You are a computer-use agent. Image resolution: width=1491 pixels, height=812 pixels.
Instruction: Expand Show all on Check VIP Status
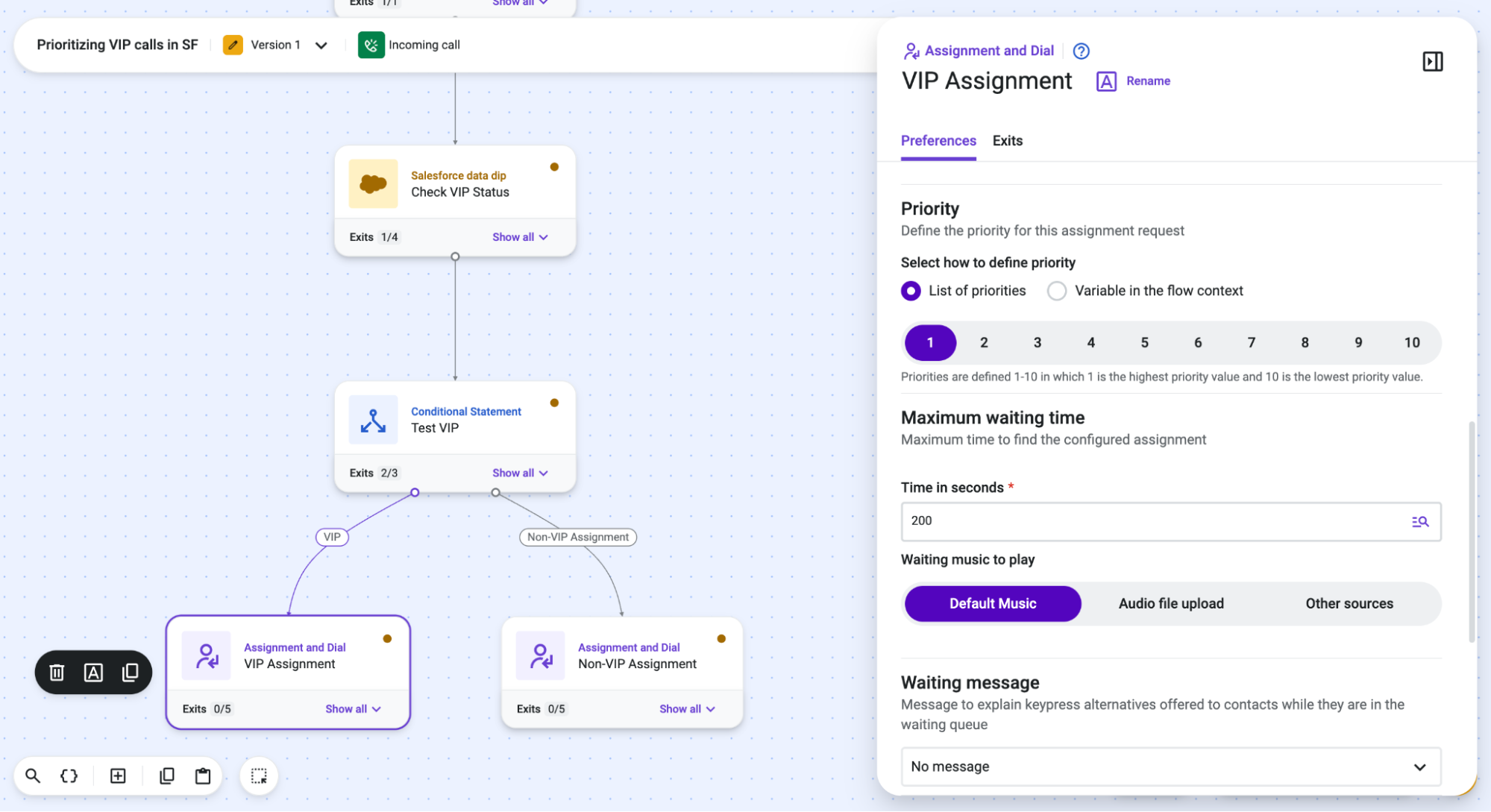(x=520, y=237)
